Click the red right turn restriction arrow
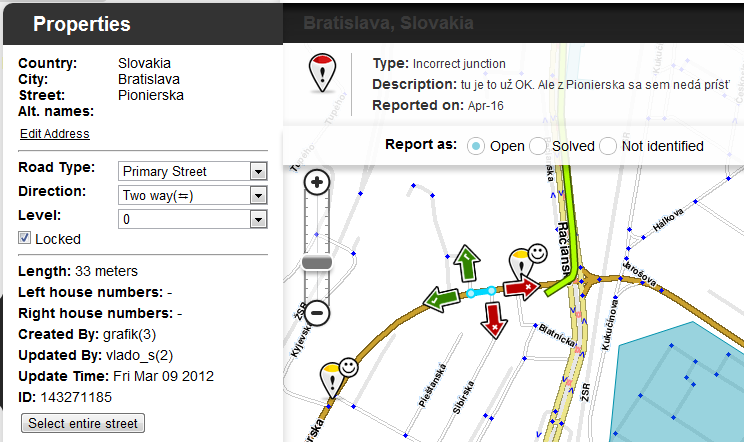 click(521, 287)
